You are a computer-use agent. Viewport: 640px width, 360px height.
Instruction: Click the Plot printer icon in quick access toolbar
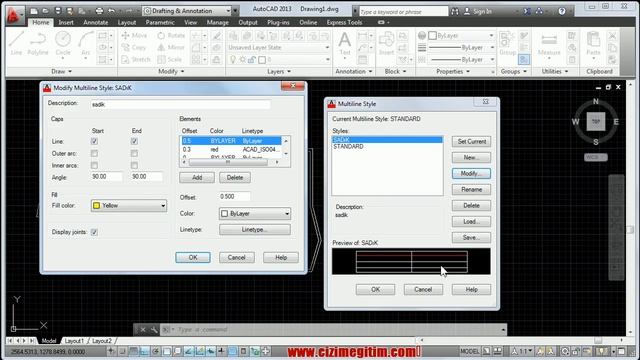pos(99,11)
